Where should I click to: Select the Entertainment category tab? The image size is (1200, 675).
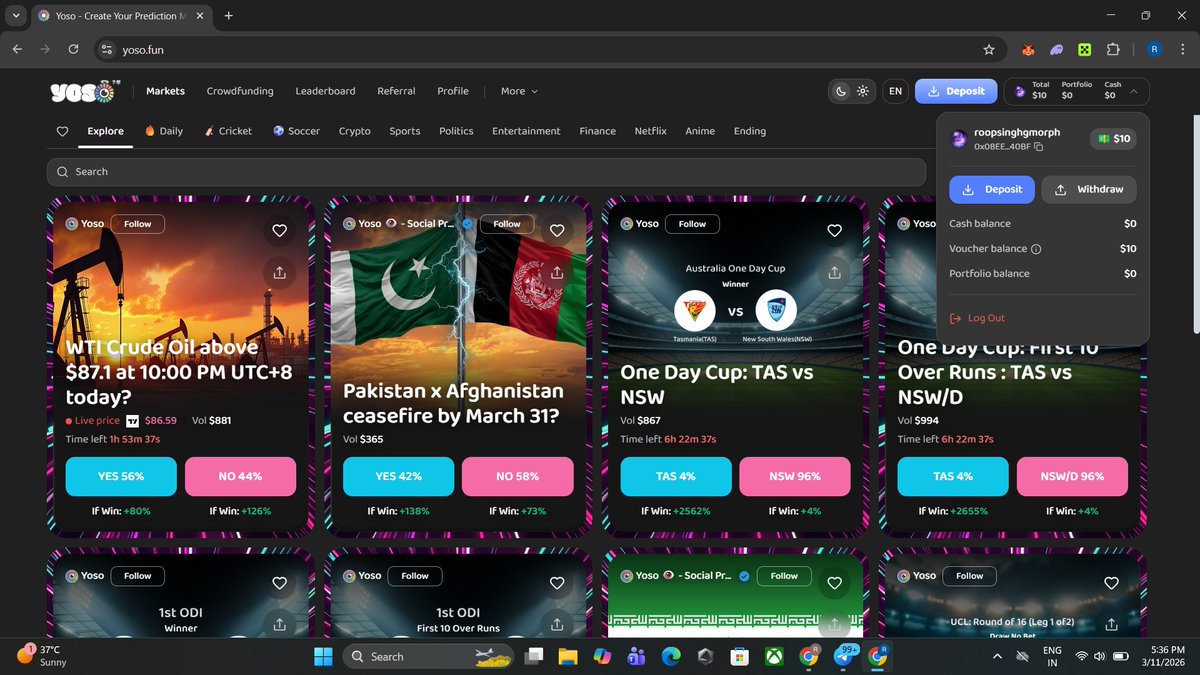pyautogui.click(x=526, y=131)
